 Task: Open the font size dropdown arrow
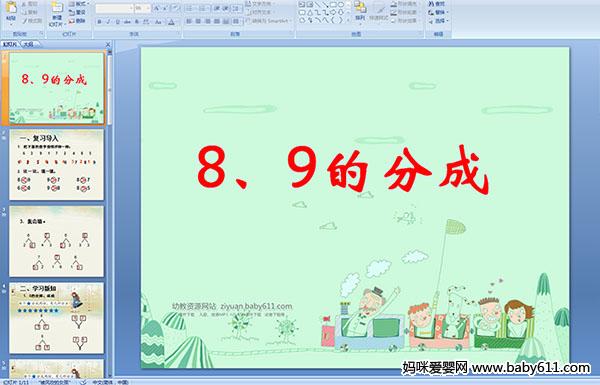[x=148, y=8]
